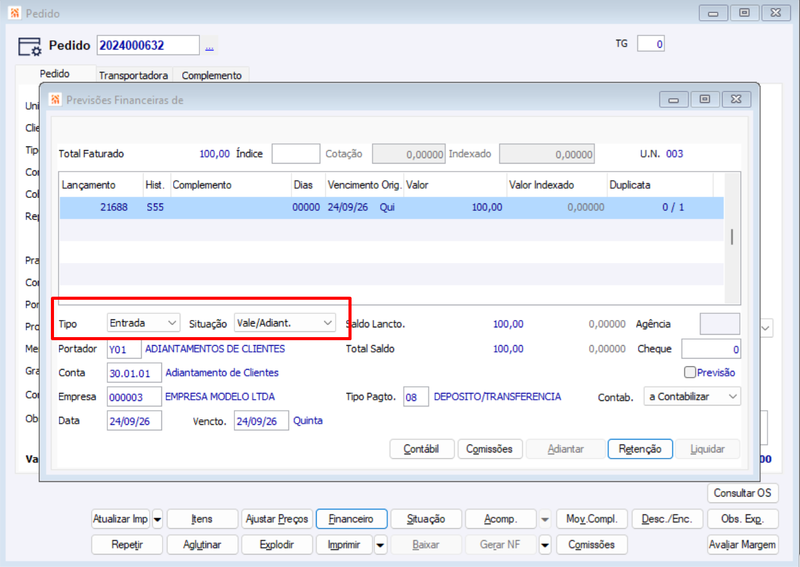The image size is (800, 567).
Task: Click the Valor Indexado column header
Action: (x=557, y=185)
